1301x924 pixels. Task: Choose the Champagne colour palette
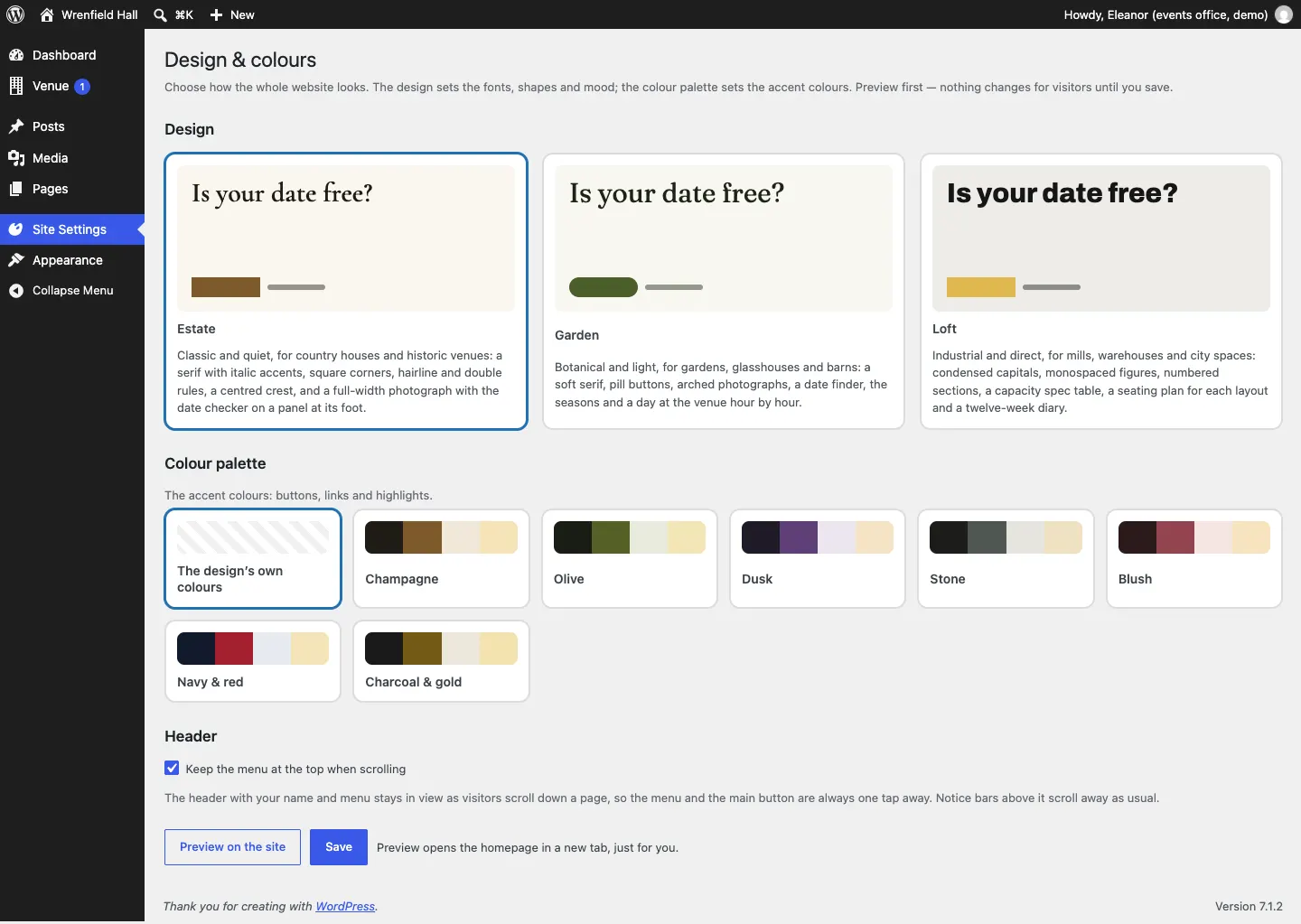(441, 559)
